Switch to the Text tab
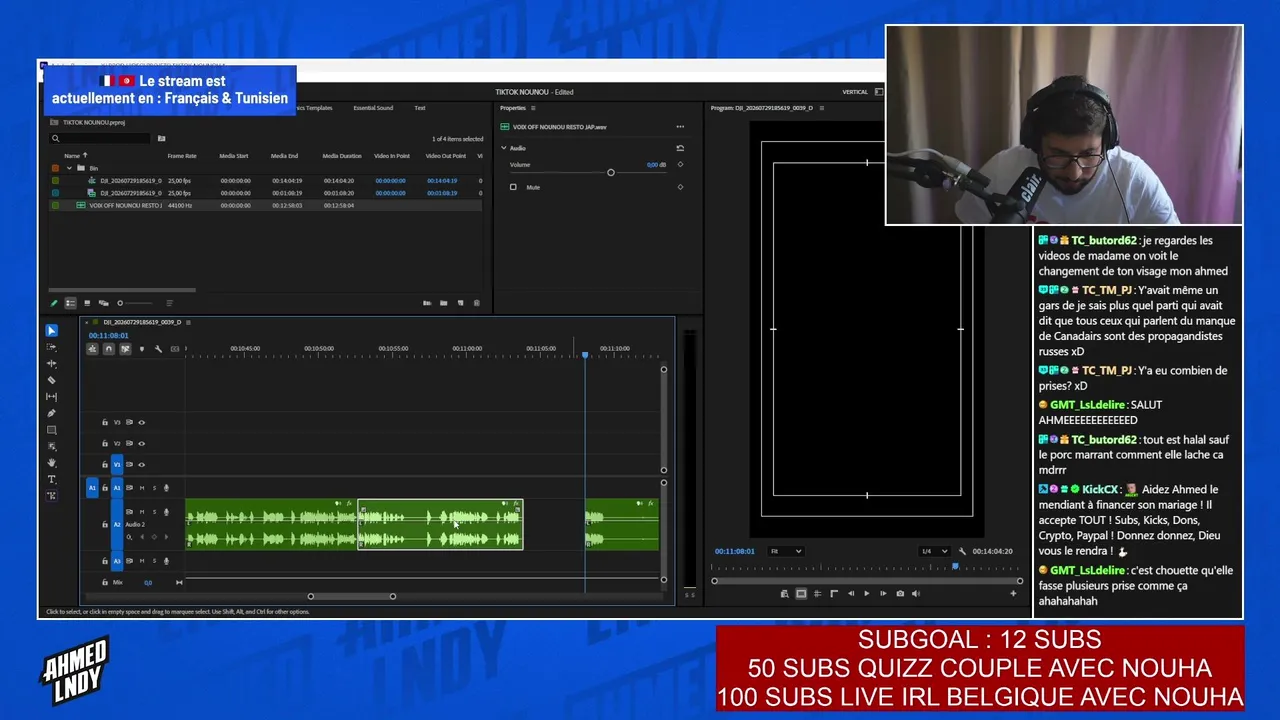 [420, 108]
